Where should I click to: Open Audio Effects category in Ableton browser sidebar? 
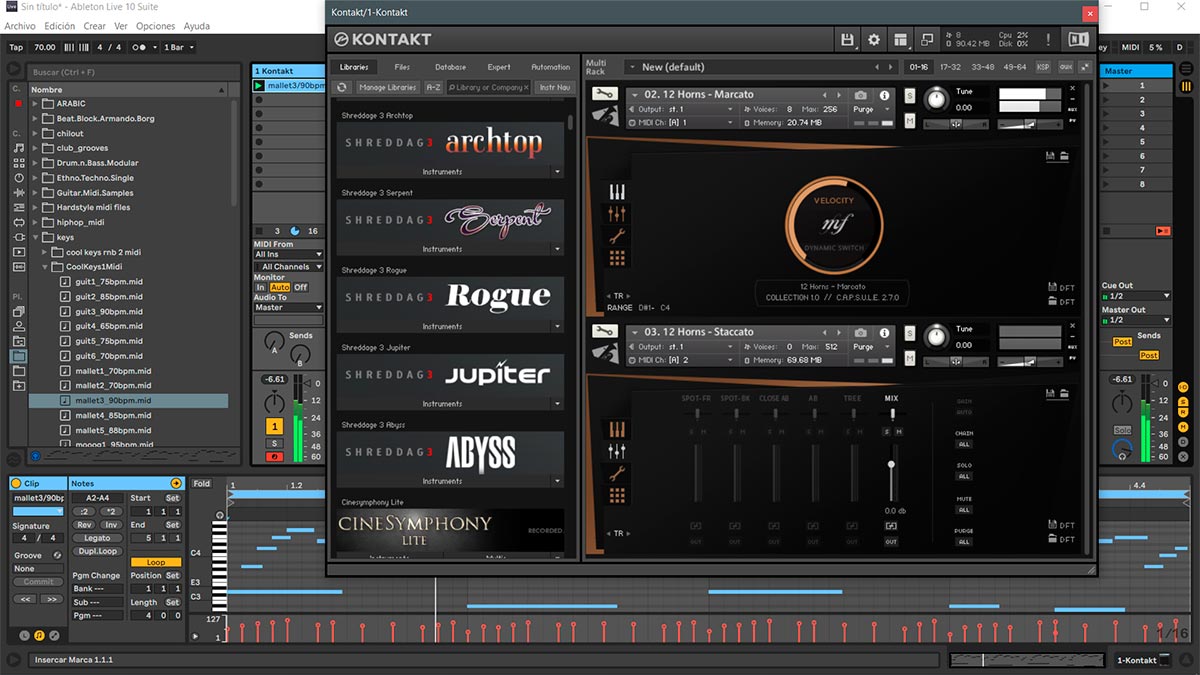pos(19,193)
